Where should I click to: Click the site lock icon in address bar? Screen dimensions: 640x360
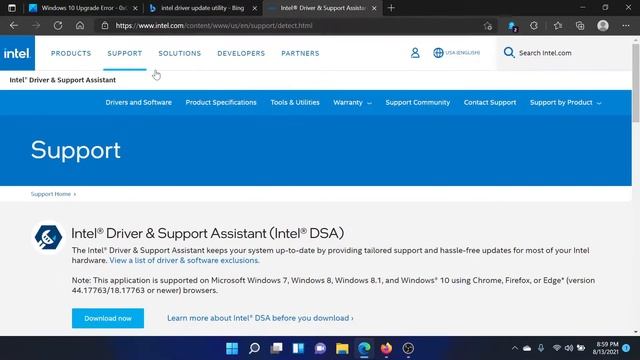(x=105, y=25)
